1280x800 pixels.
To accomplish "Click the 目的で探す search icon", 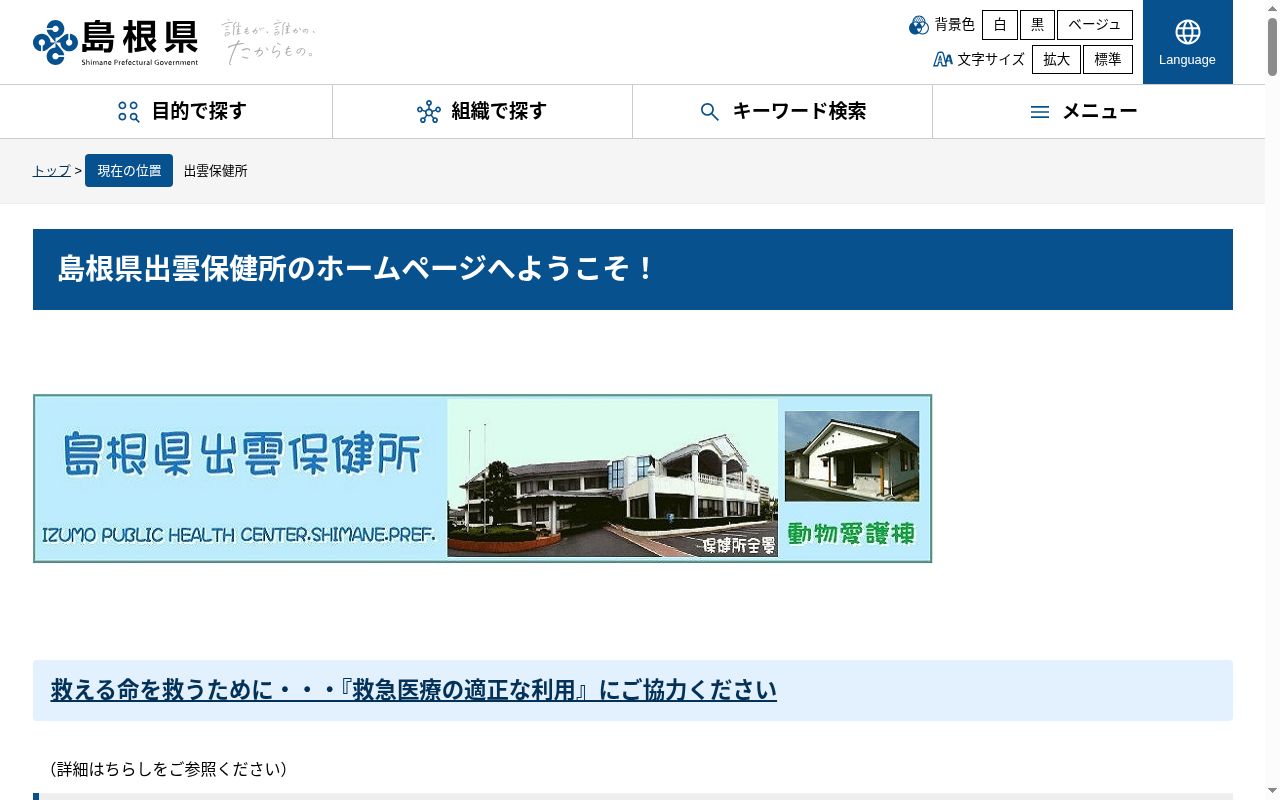I will pyautogui.click(x=128, y=112).
